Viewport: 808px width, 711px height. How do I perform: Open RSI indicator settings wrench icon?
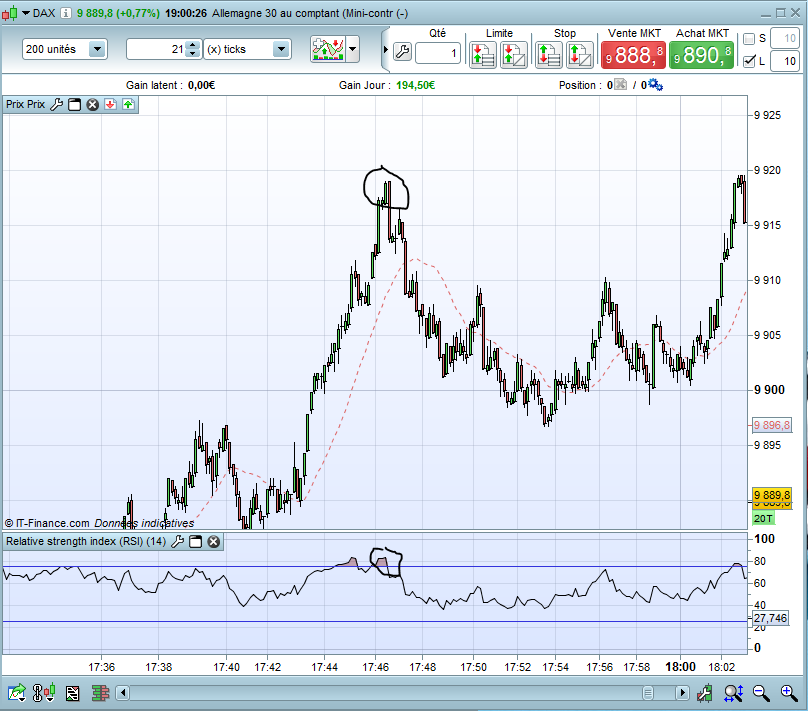(177, 541)
